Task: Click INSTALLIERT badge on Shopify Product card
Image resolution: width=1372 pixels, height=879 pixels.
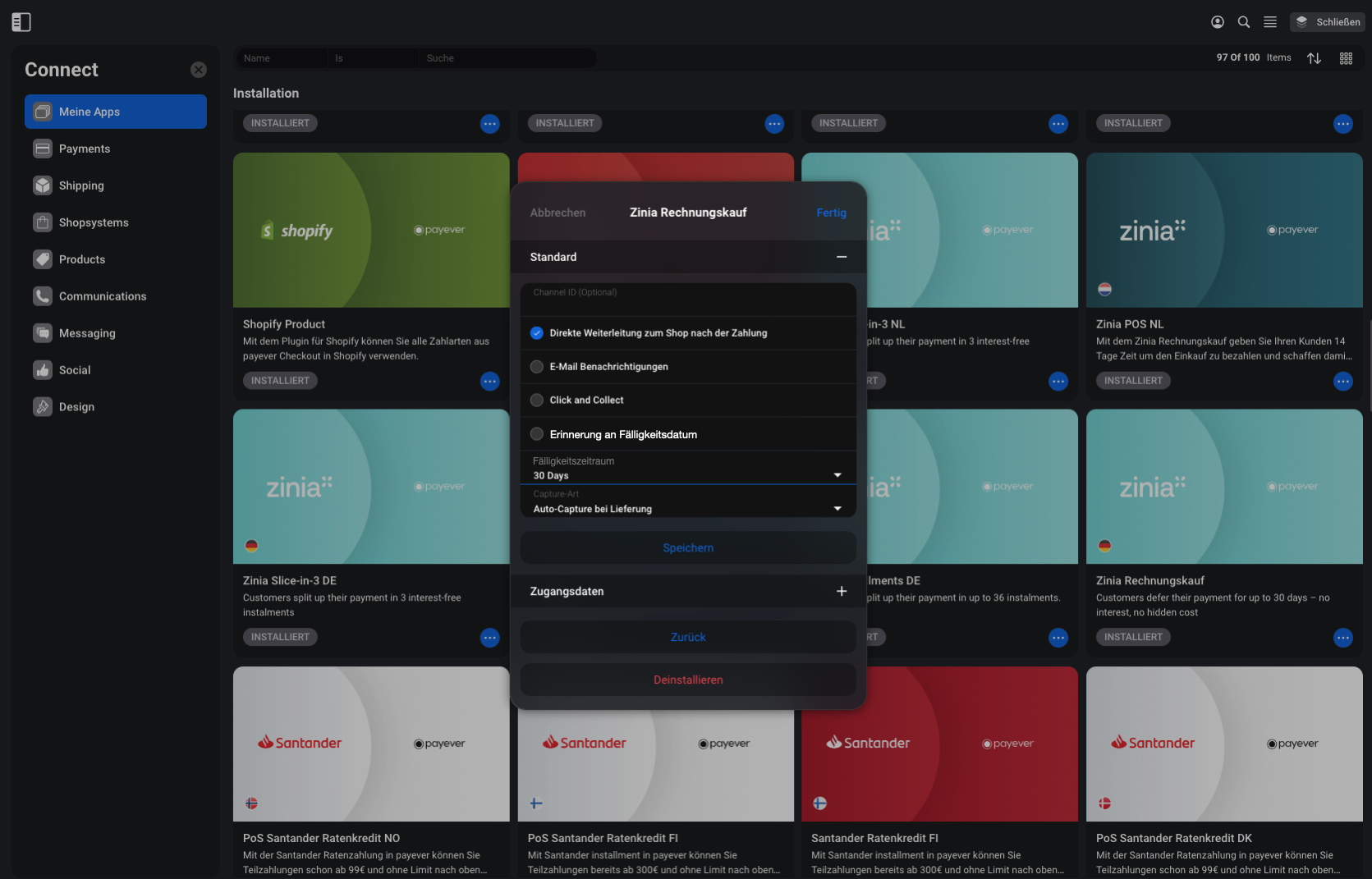Action: (x=280, y=381)
